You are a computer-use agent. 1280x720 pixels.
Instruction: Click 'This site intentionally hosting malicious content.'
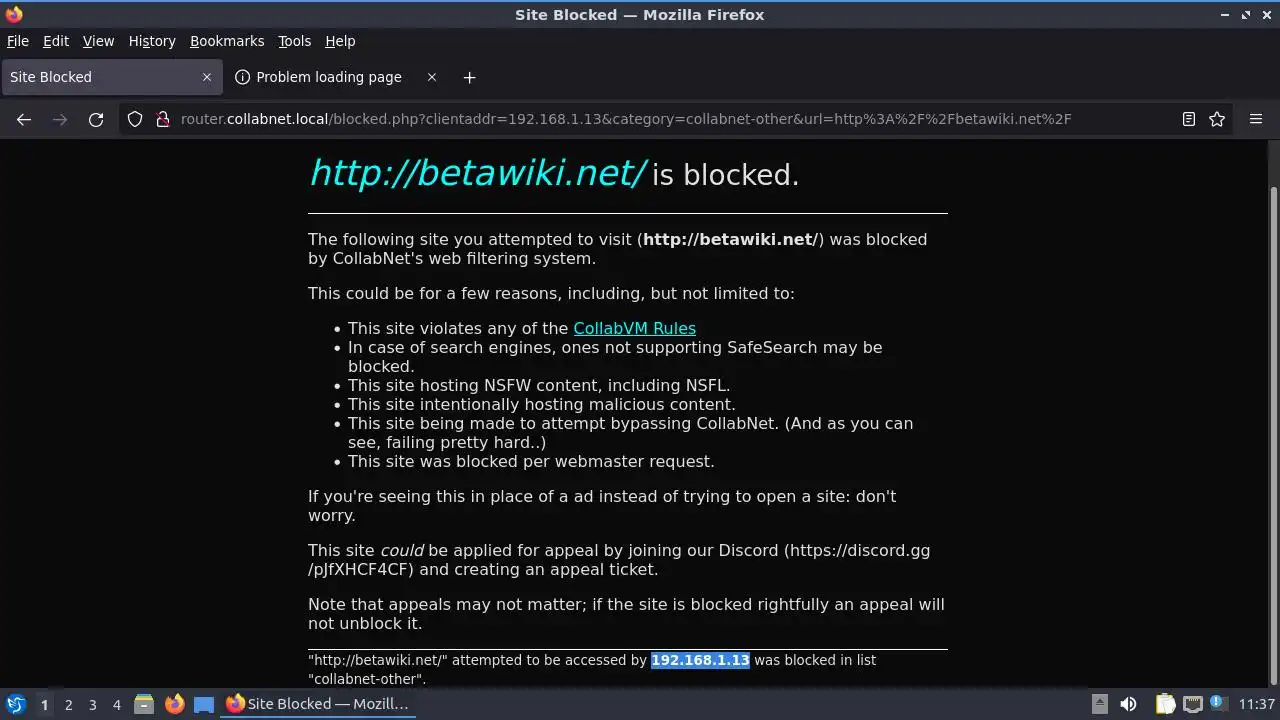[x=542, y=404]
